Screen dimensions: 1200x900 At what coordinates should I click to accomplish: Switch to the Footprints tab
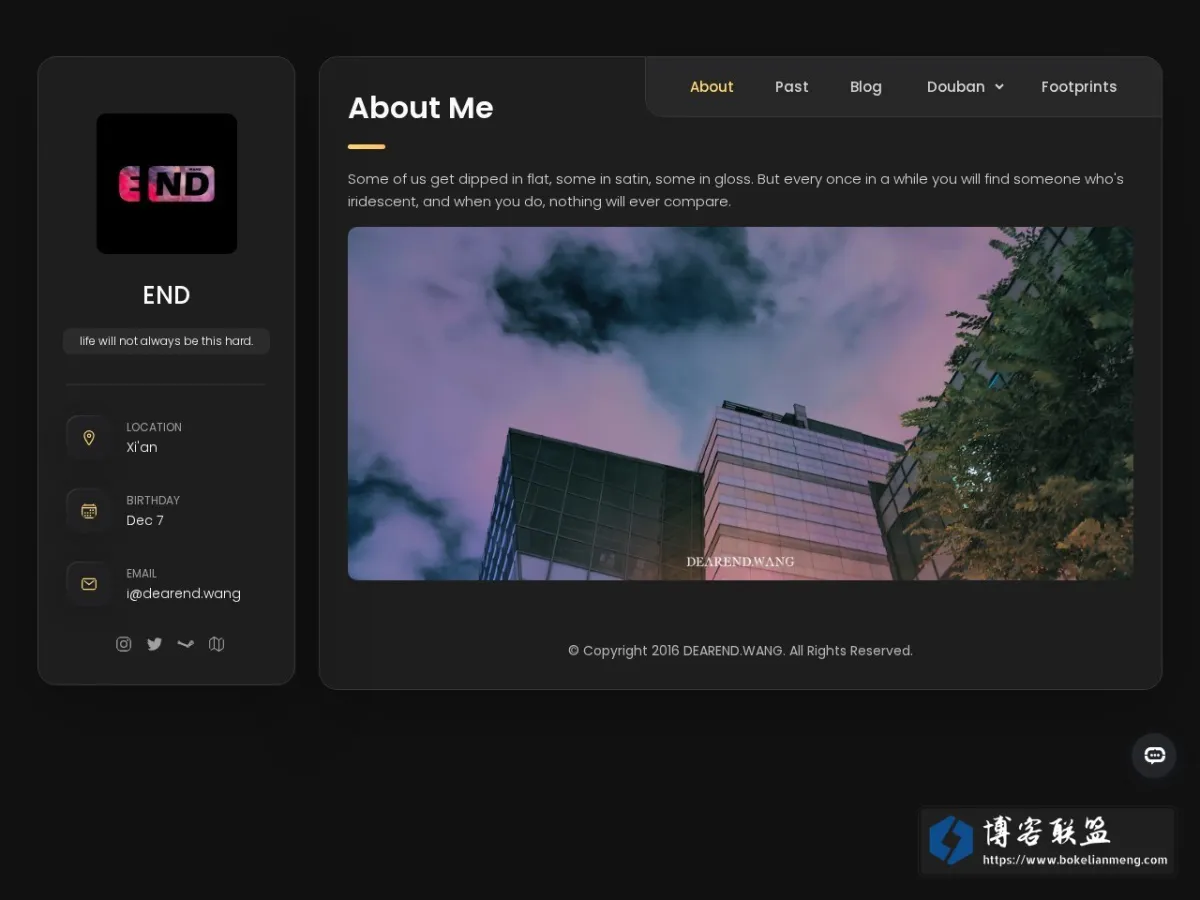pos(1079,87)
